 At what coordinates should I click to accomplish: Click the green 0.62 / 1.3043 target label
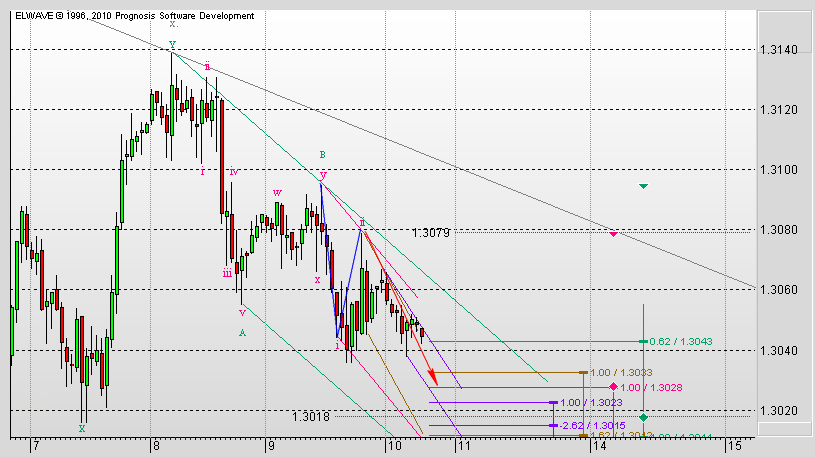point(683,342)
